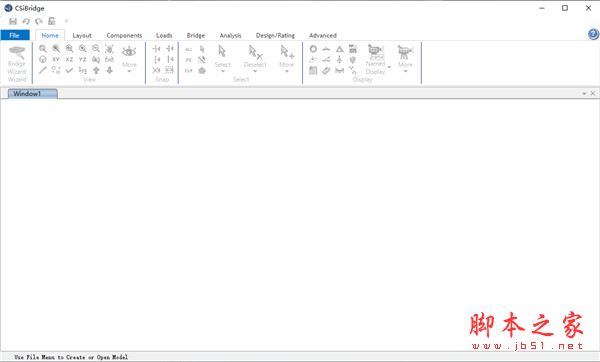Click the move up arrow in View group

tap(96, 70)
